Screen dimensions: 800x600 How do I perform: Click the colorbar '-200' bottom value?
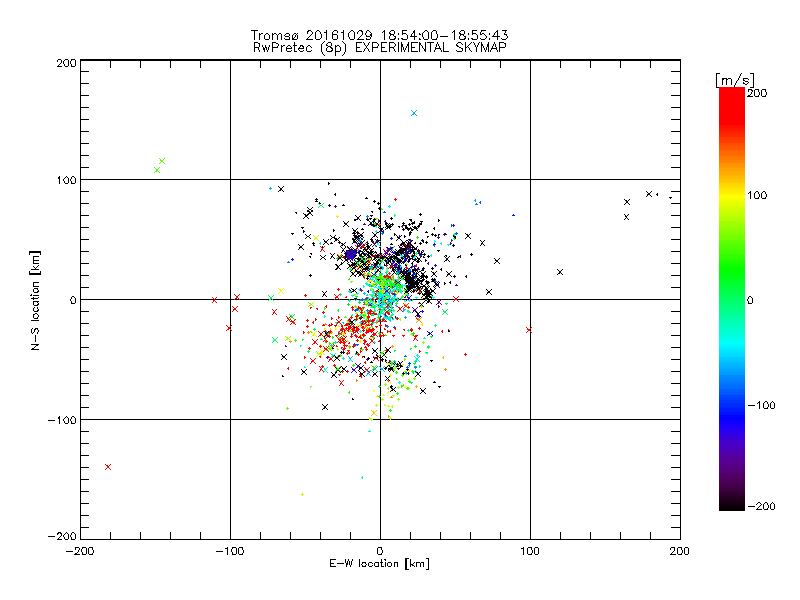(x=761, y=507)
